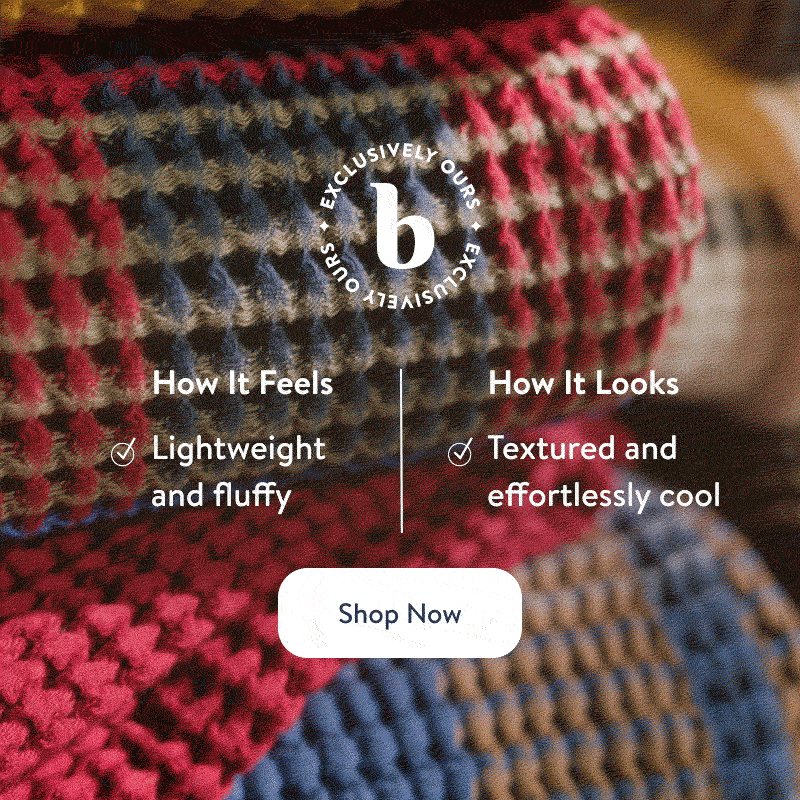Screen dimensions: 800x800
Task: Click the 'Textured and' text line
Action: pyautogui.click(x=582, y=448)
